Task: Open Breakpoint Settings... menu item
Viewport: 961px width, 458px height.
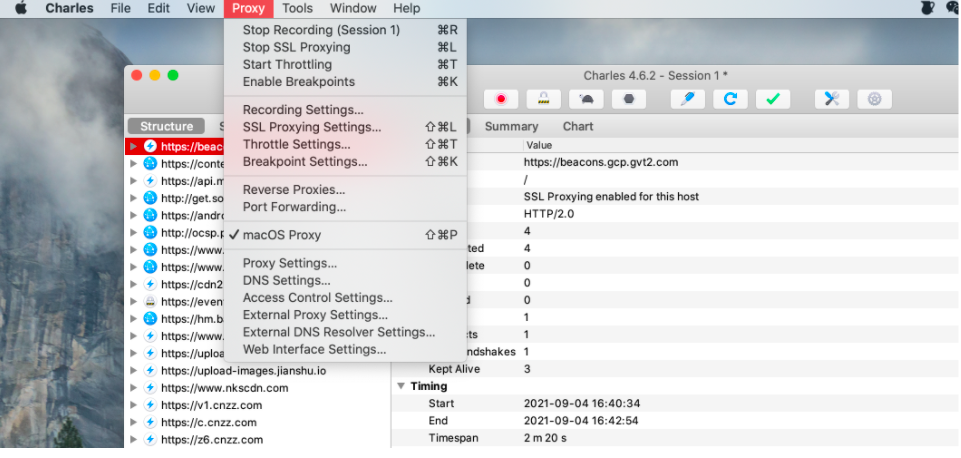Action: (x=345, y=161)
